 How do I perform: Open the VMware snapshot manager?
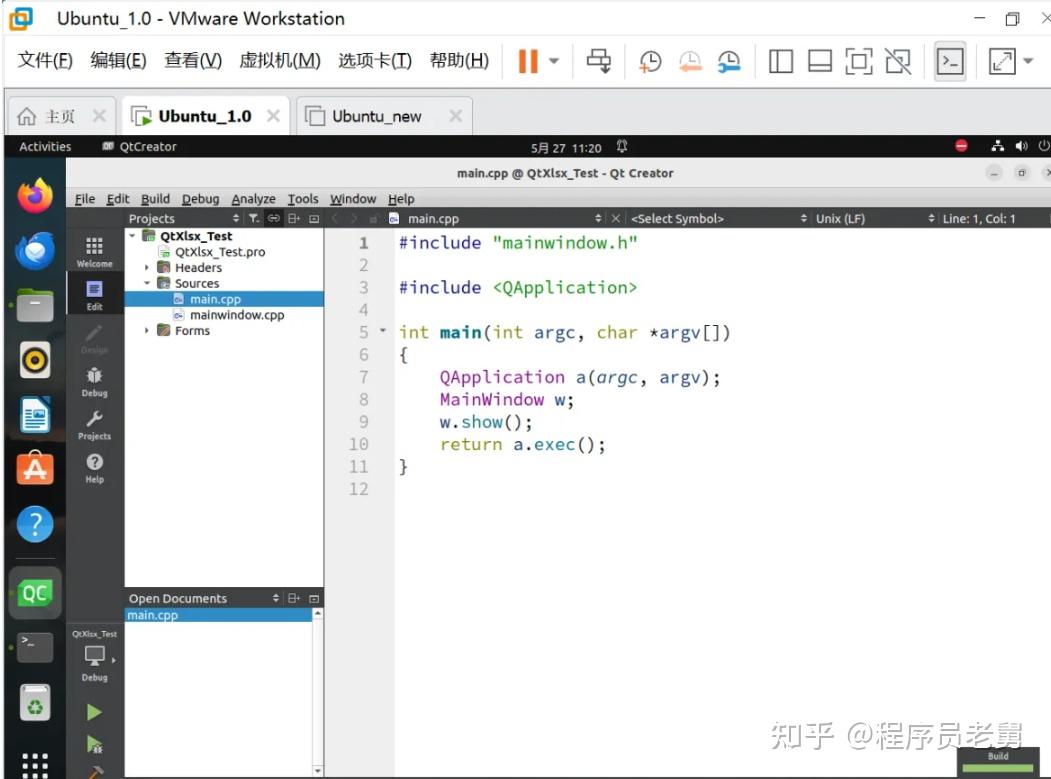point(729,61)
